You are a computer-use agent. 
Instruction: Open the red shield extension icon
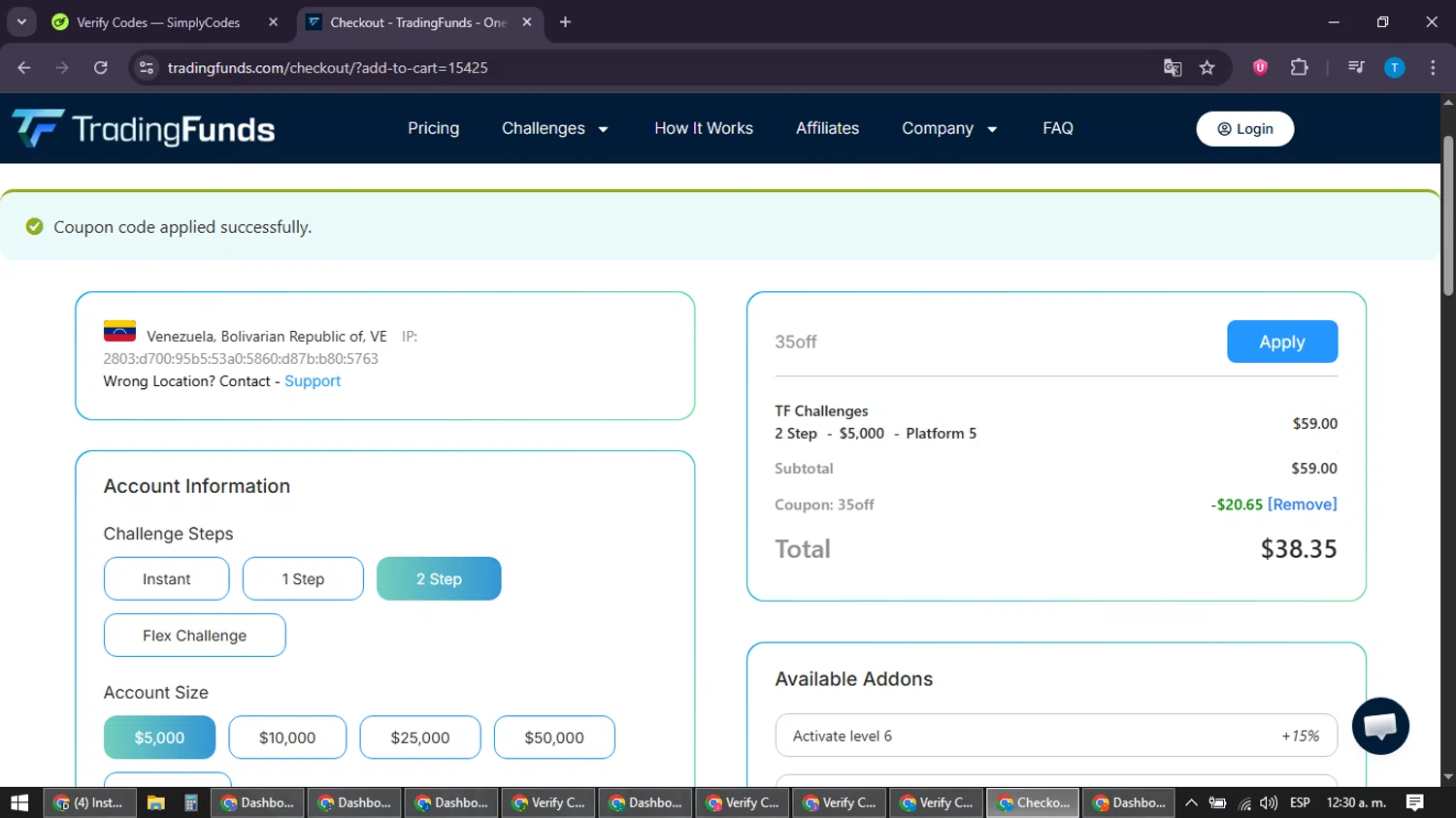click(1260, 68)
